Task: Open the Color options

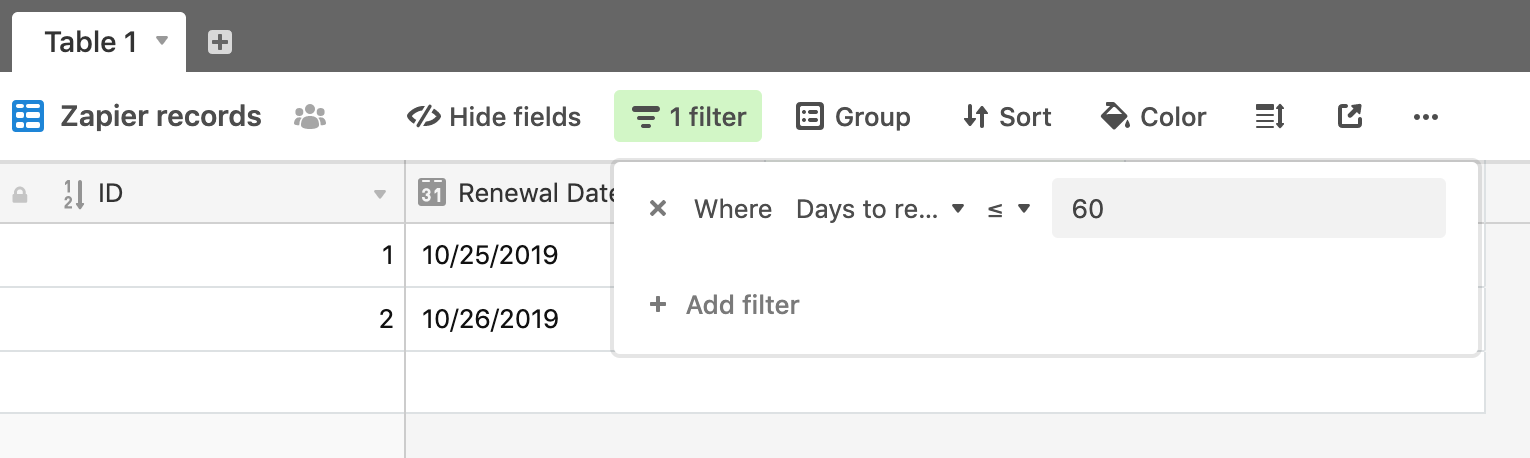Action: pos(1153,117)
